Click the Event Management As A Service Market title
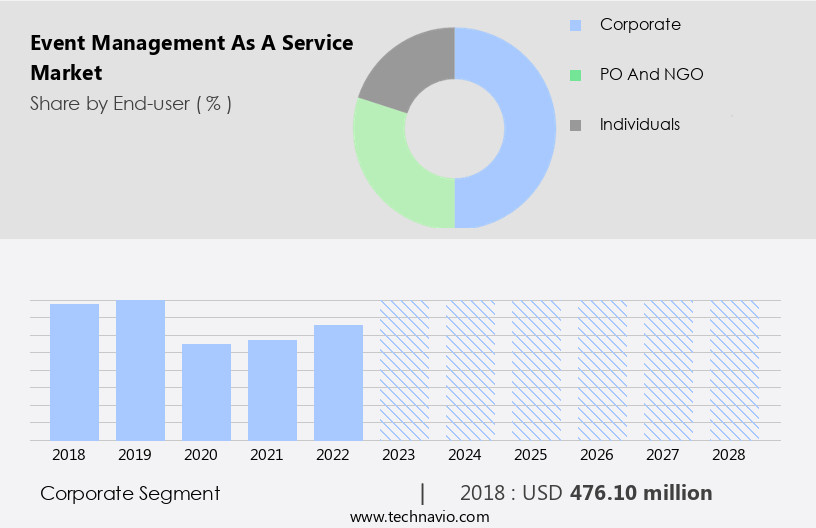This screenshot has width=816, height=528. (x=191, y=58)
